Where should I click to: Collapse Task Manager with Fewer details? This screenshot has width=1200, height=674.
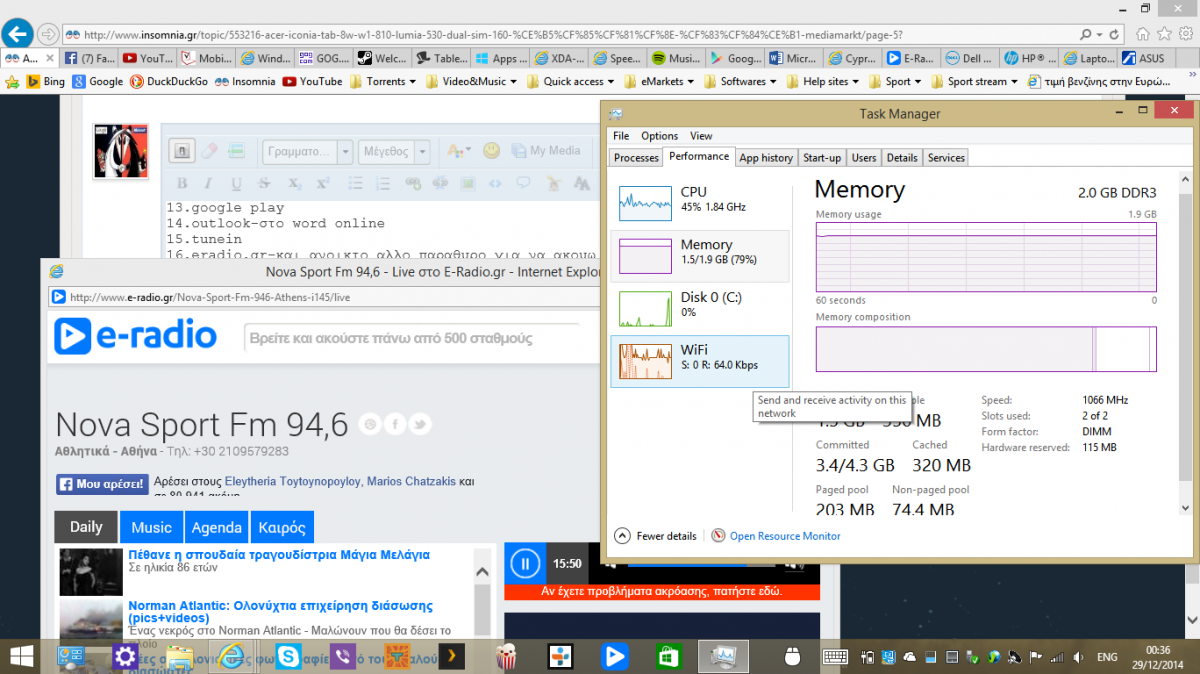pyautogui.click(x=656, y=536)
